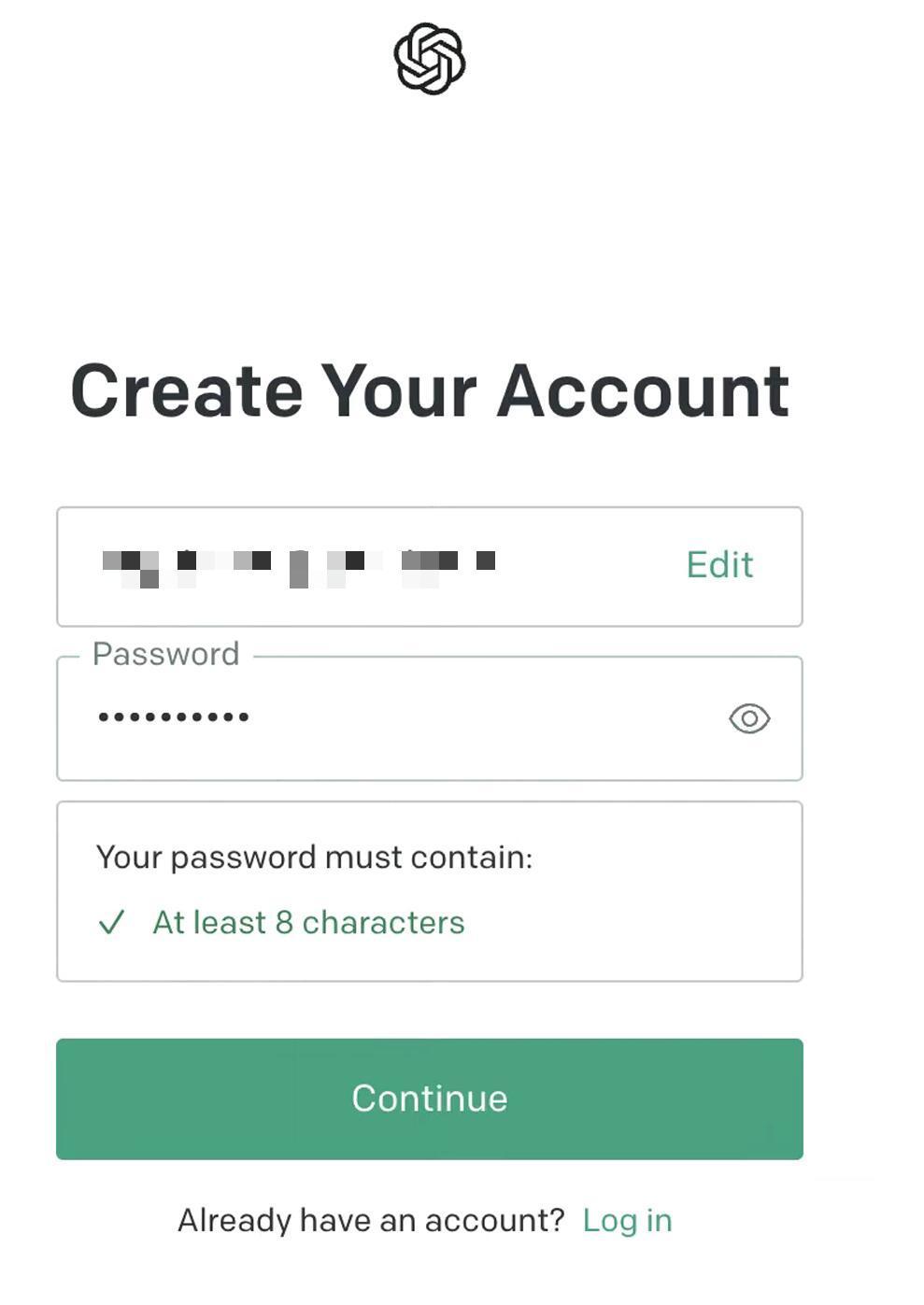Focus the Password input field
The height and width of the screenshot is (1305, 924).
430,718
